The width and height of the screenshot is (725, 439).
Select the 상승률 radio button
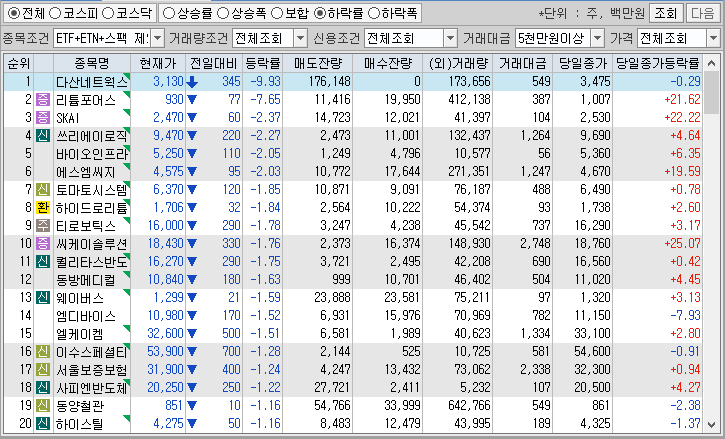click(x=169, y=13)
